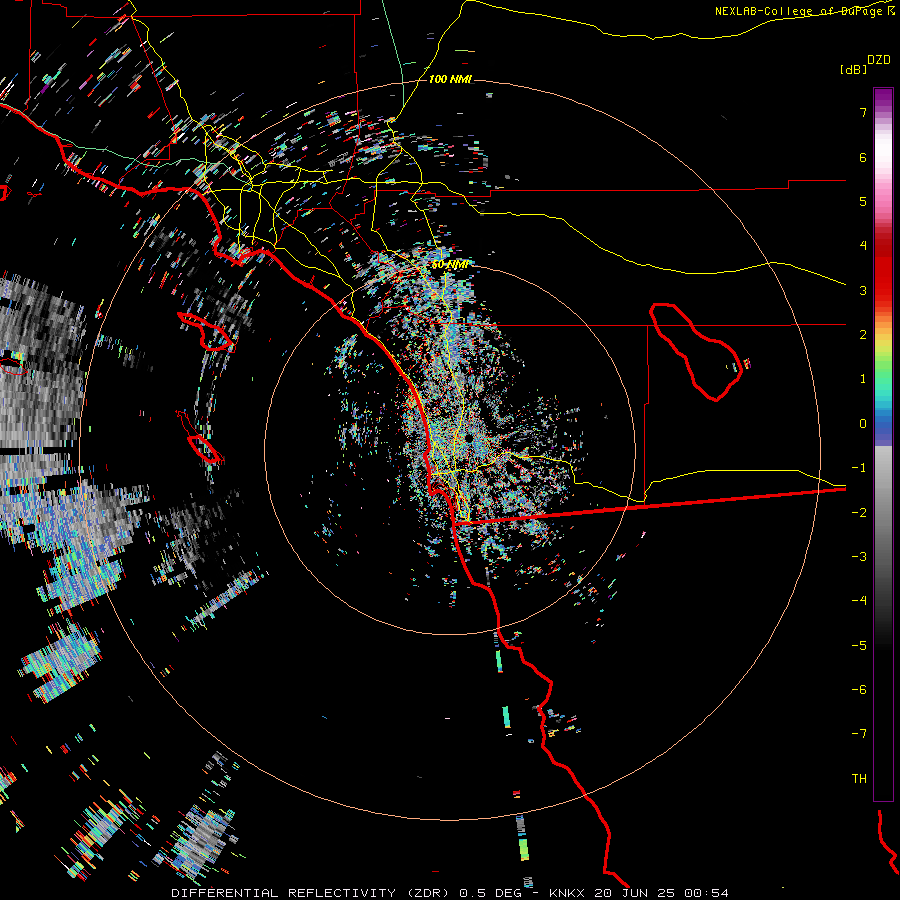The image size is (900, 900).
Task: Click the TH threshold label on scale
Action: tap(859, 778)
